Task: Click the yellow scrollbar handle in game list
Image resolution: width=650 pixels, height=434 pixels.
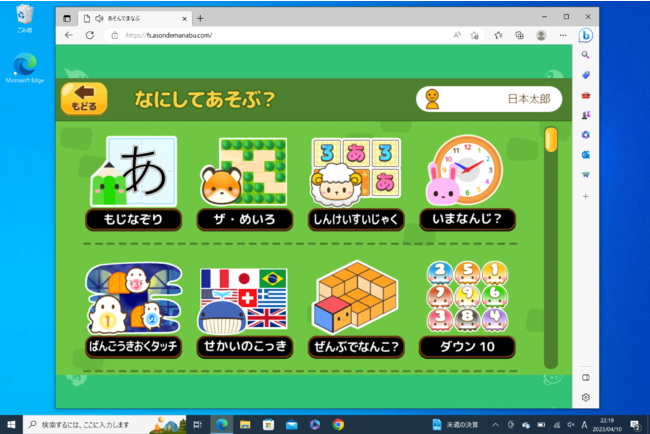Action: coord(551,140)
